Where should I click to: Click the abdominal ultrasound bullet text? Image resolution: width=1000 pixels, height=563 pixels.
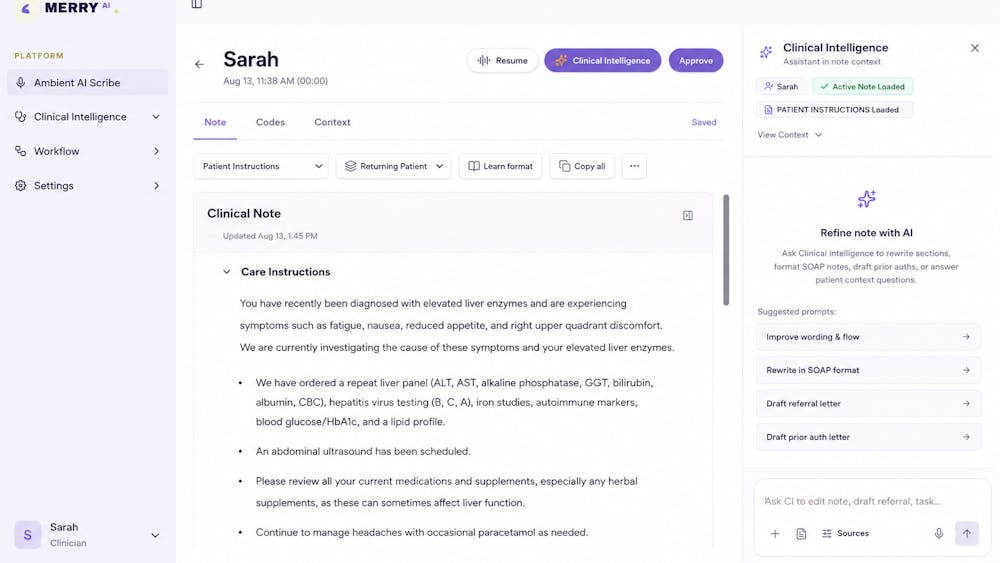(363, 451)
